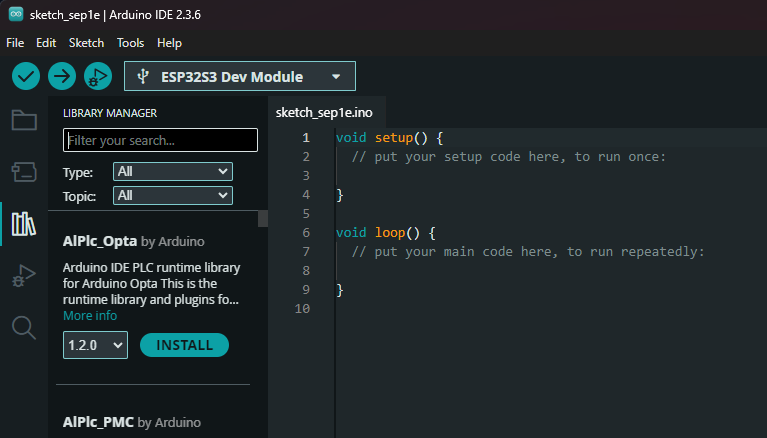This screenshot has width=767, height=438.
Task: Open the Tools menu
Action: point(130,43)
